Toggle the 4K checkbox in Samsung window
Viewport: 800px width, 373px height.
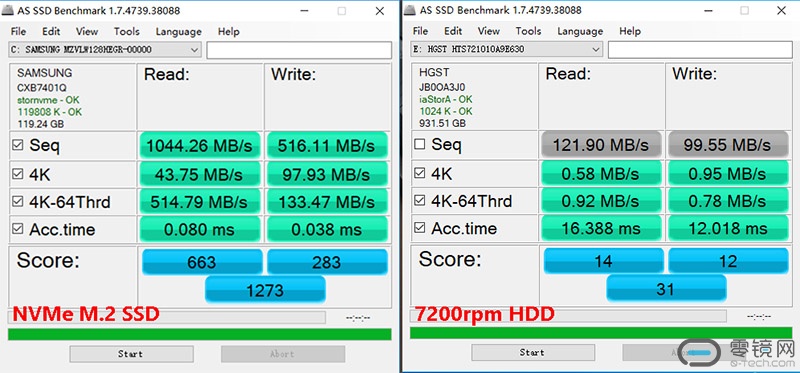tap(18, 175)
